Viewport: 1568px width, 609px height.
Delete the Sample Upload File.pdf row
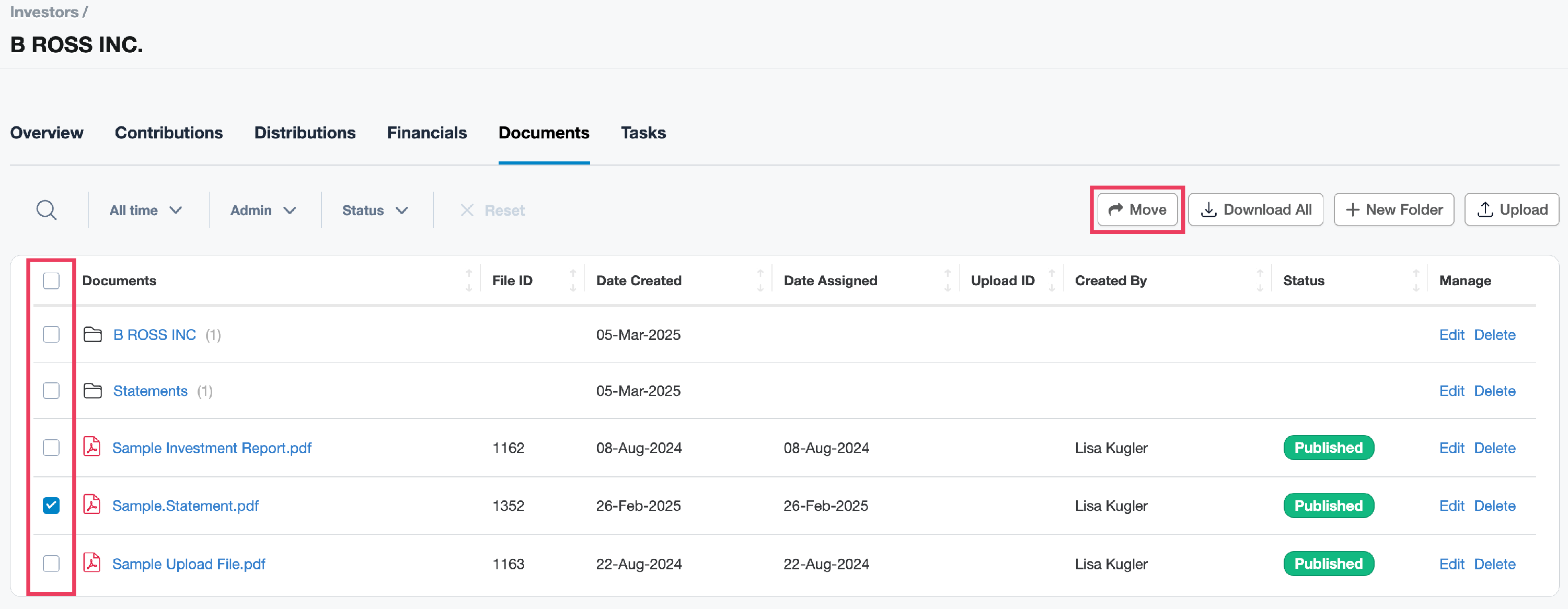pos(1494,564)
